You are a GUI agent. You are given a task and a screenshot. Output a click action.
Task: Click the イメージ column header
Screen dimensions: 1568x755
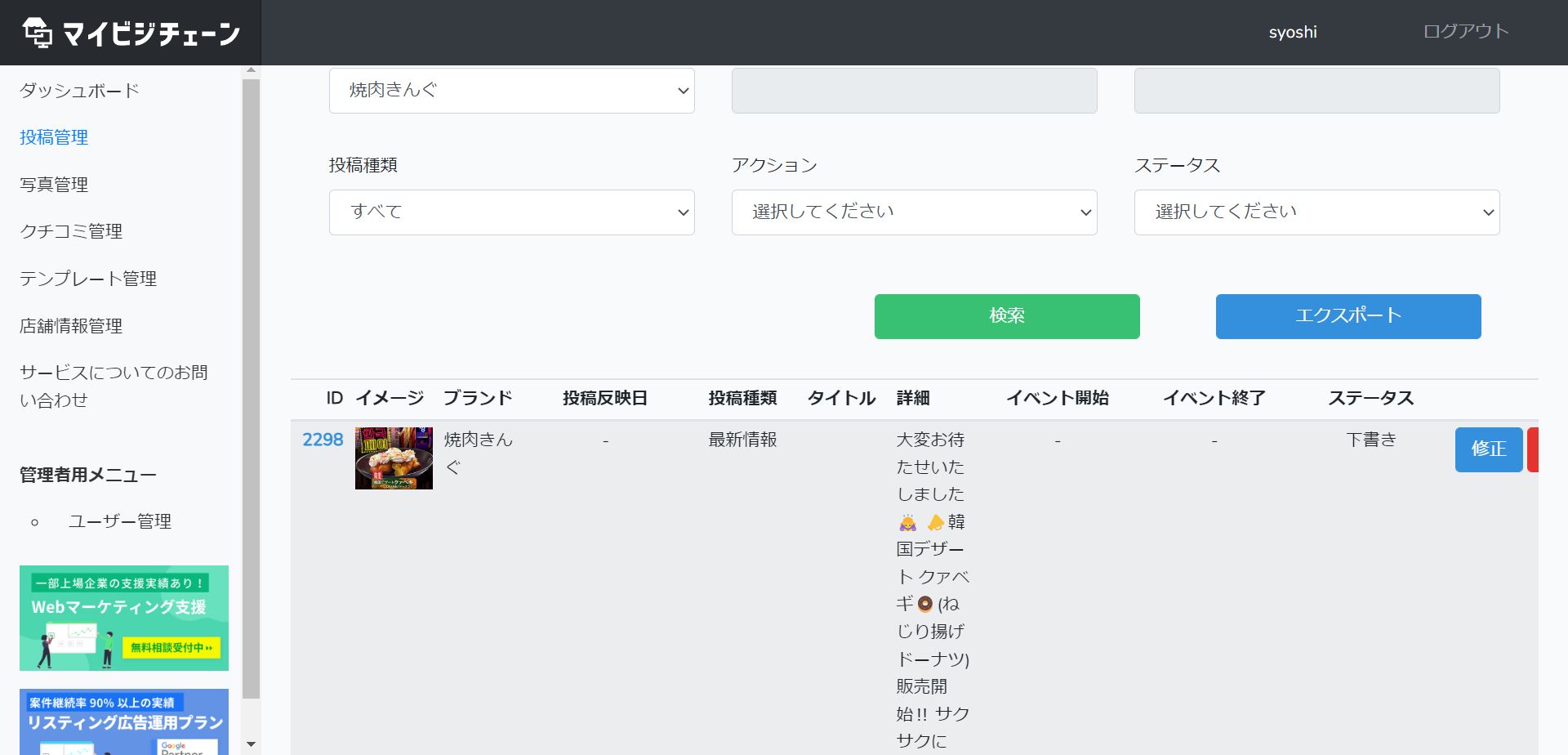(390, 398)
